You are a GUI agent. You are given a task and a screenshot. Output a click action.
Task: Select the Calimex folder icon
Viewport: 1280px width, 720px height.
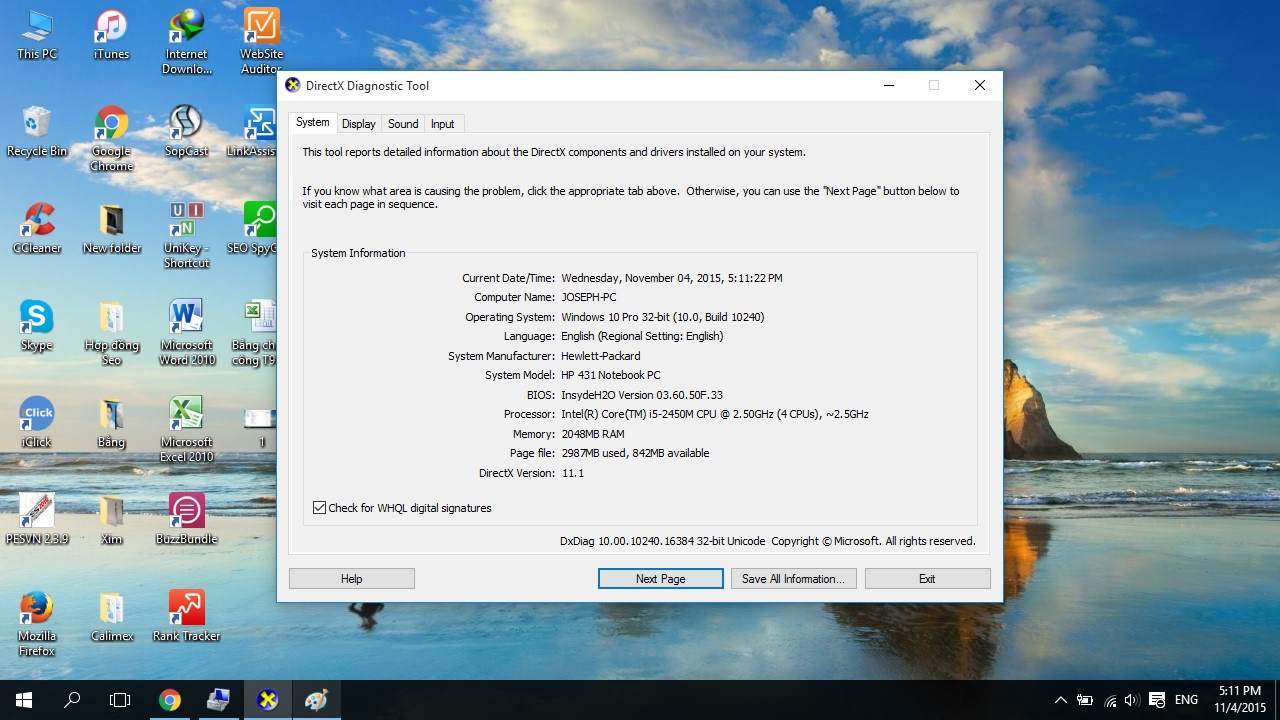point(111,616)
